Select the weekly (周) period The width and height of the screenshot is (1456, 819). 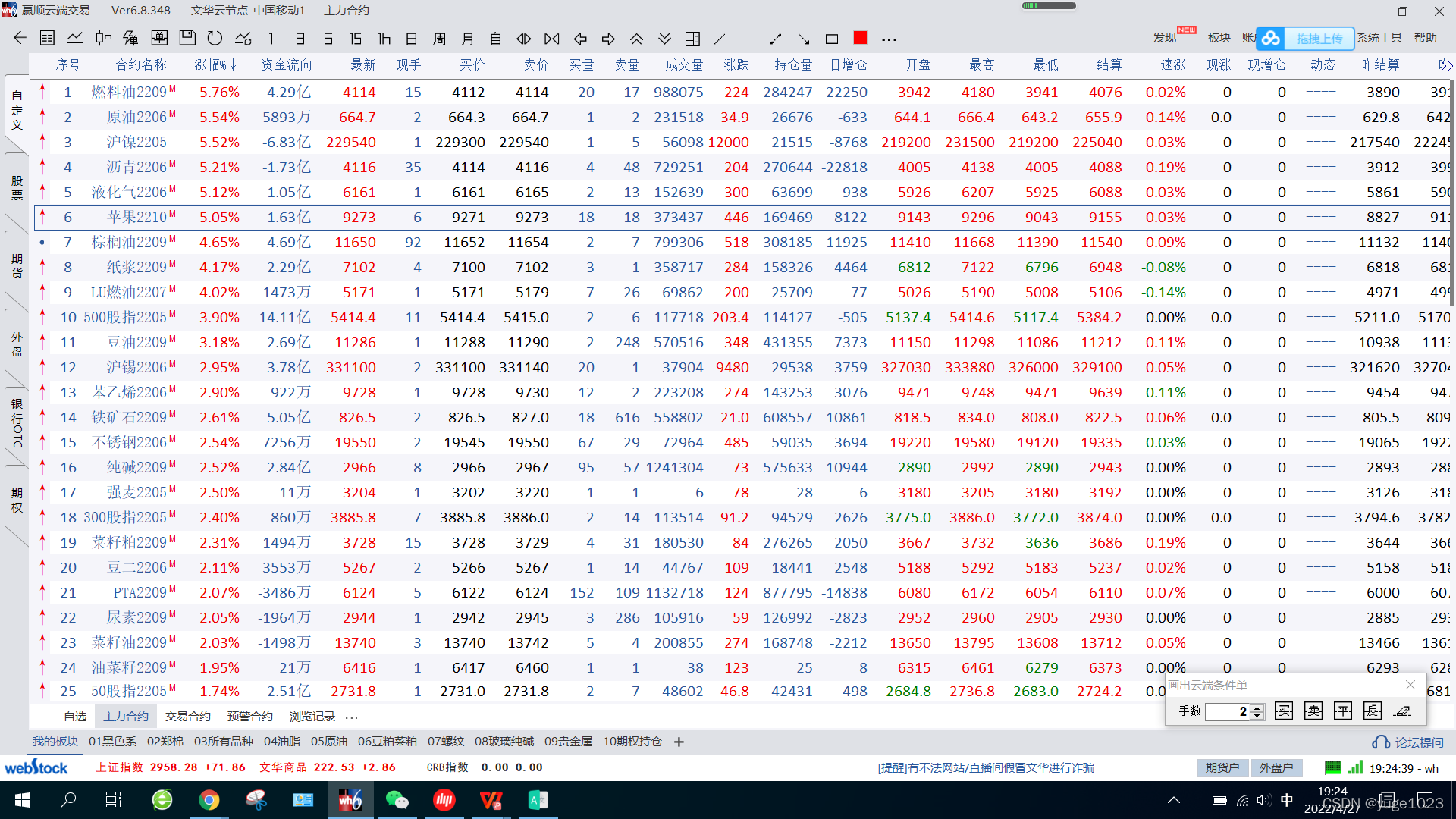440,39
